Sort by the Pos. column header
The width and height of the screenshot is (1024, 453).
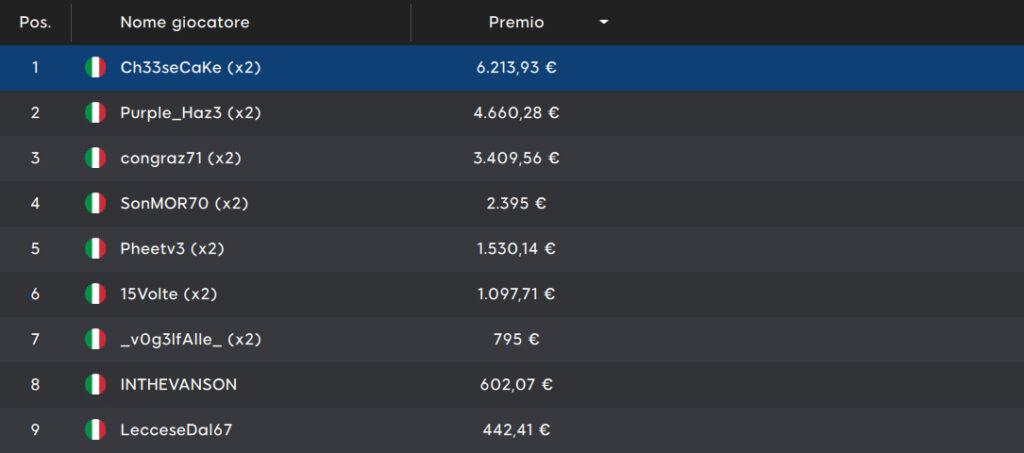tap(35, 23)
